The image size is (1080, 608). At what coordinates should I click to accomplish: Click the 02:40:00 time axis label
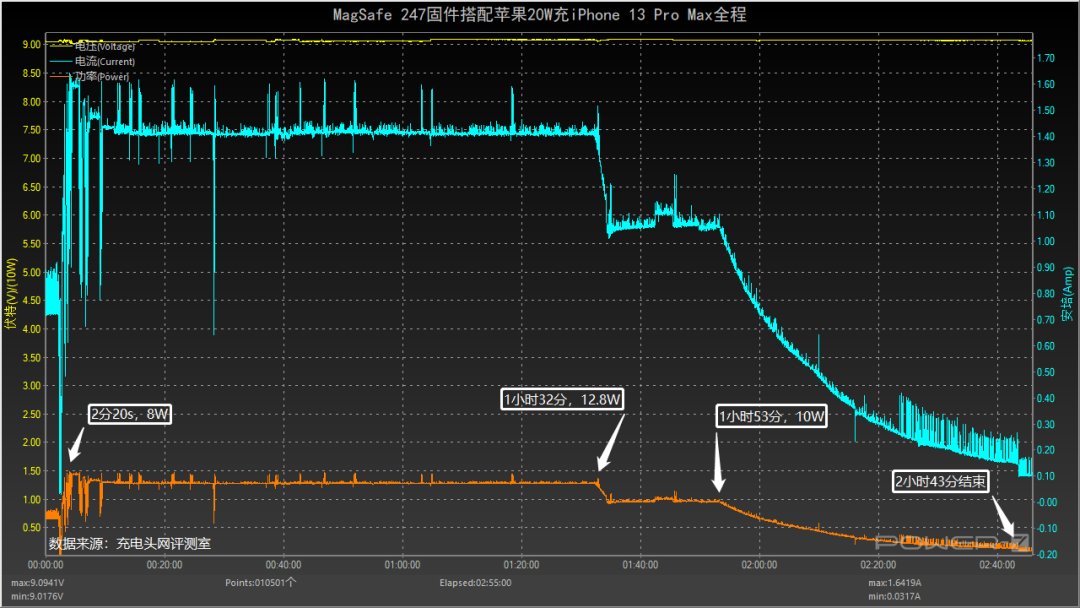click(x=997, y=565)
